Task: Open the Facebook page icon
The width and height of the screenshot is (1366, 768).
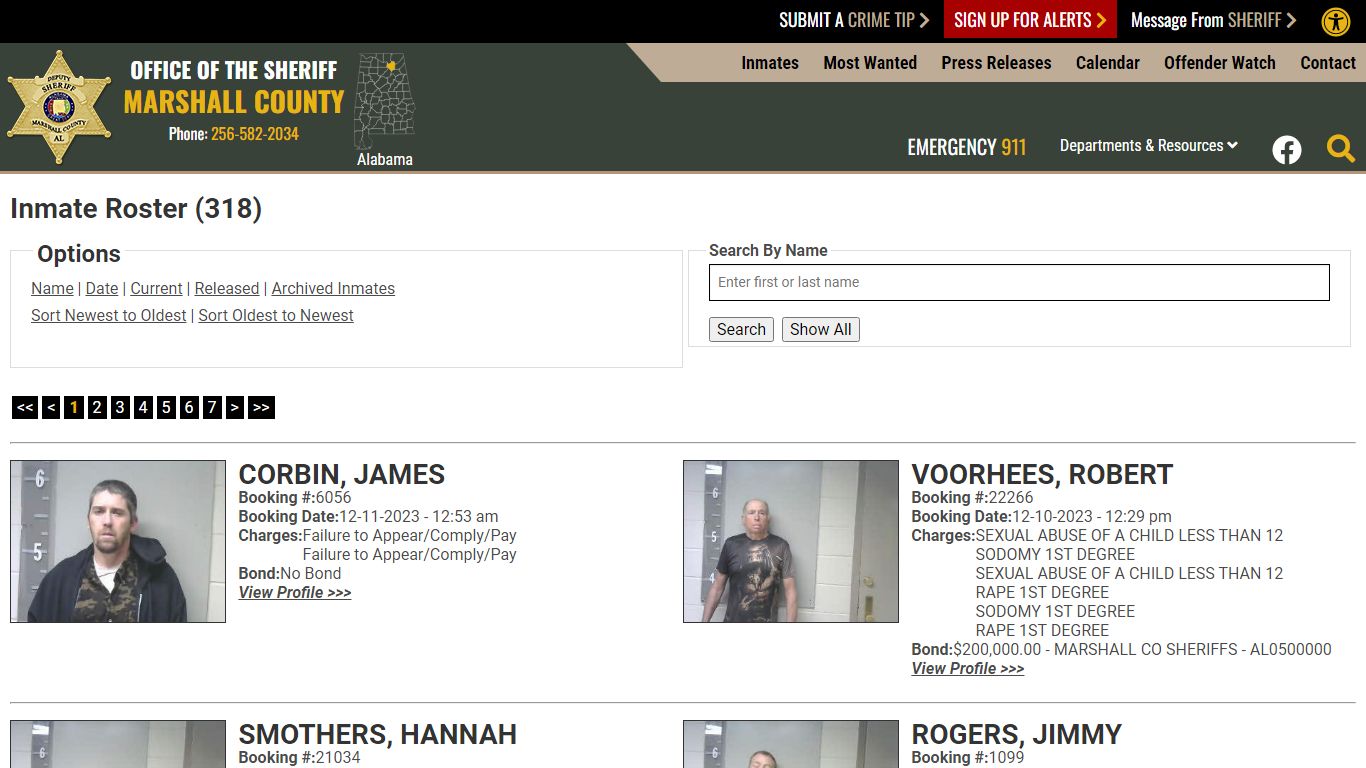Action: [x=1287, y=150]
